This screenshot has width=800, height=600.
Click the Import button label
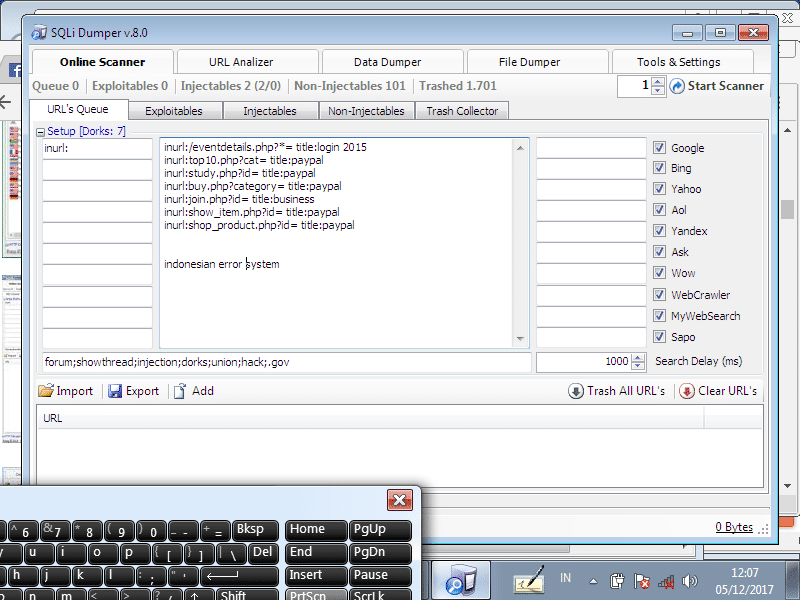pos(74,391)
